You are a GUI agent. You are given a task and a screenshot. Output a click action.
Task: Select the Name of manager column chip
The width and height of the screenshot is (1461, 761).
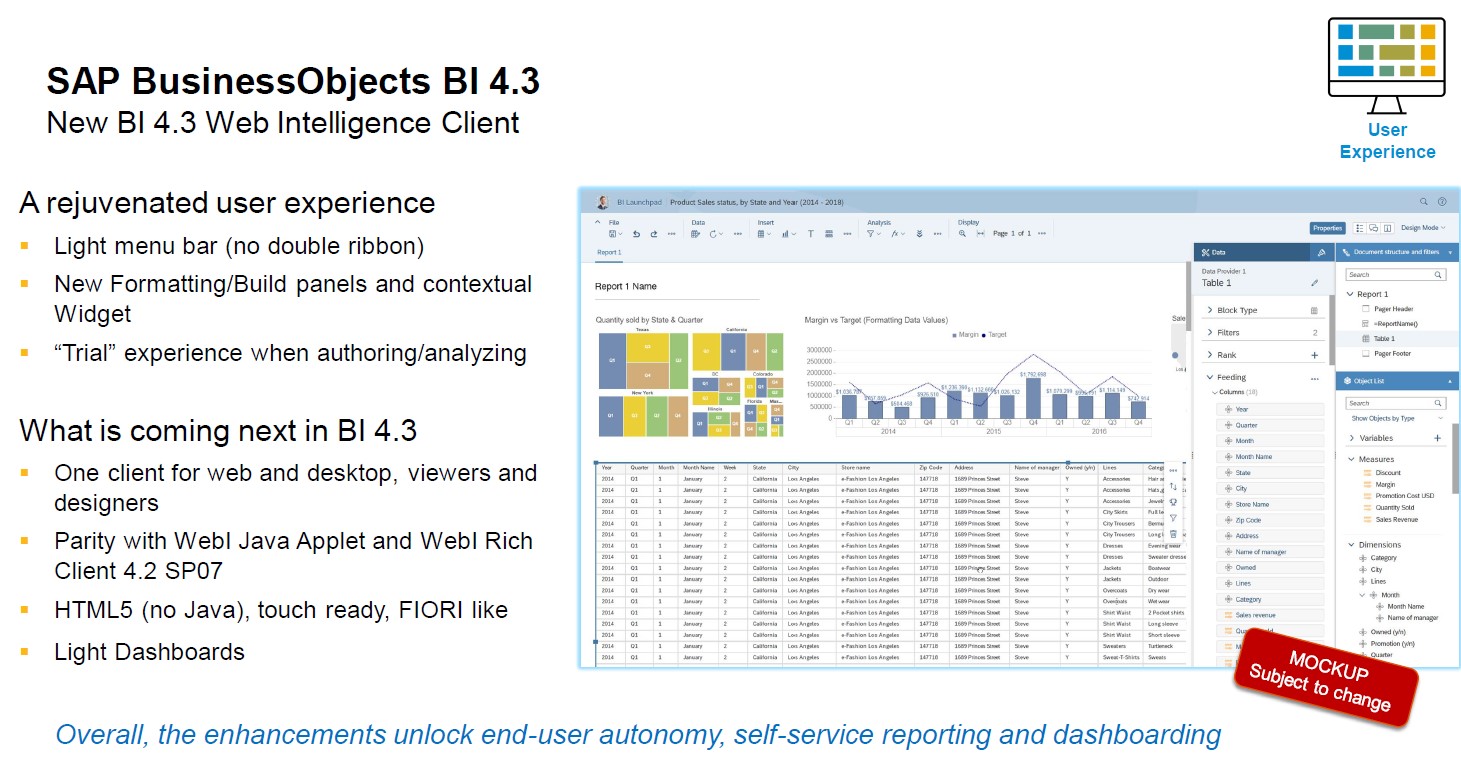coord(1270,552)
